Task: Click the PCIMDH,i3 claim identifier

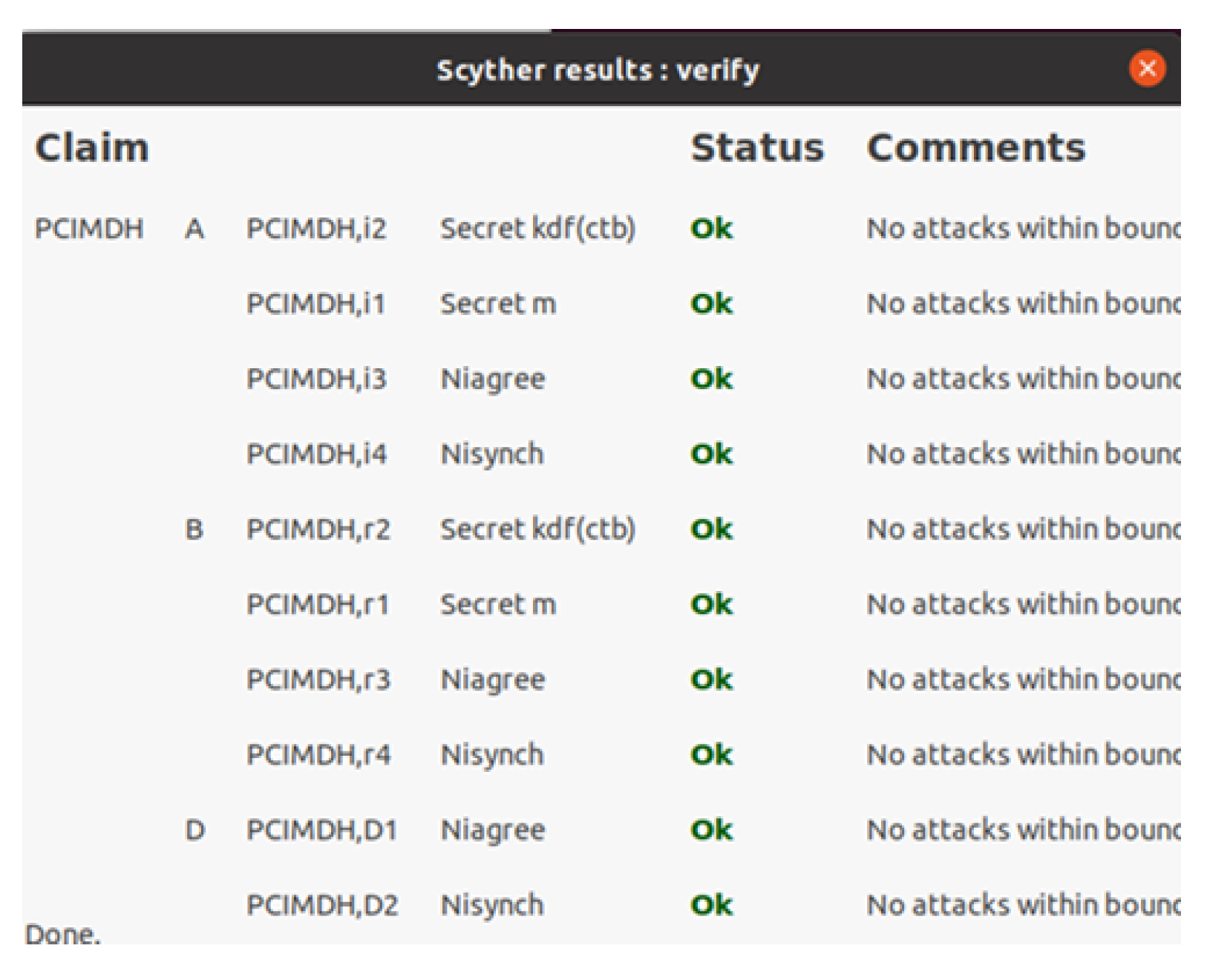Action: (x=316, y=379)
